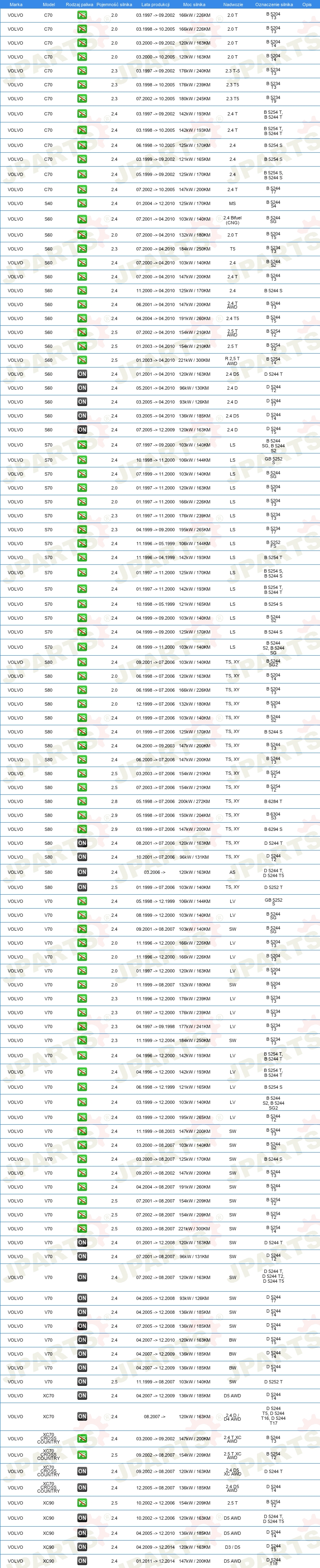Screen dimensions: 320x1568
Task: Select the '01.2011 -> 12.2014' years cell
Action: pos(155,1561)
